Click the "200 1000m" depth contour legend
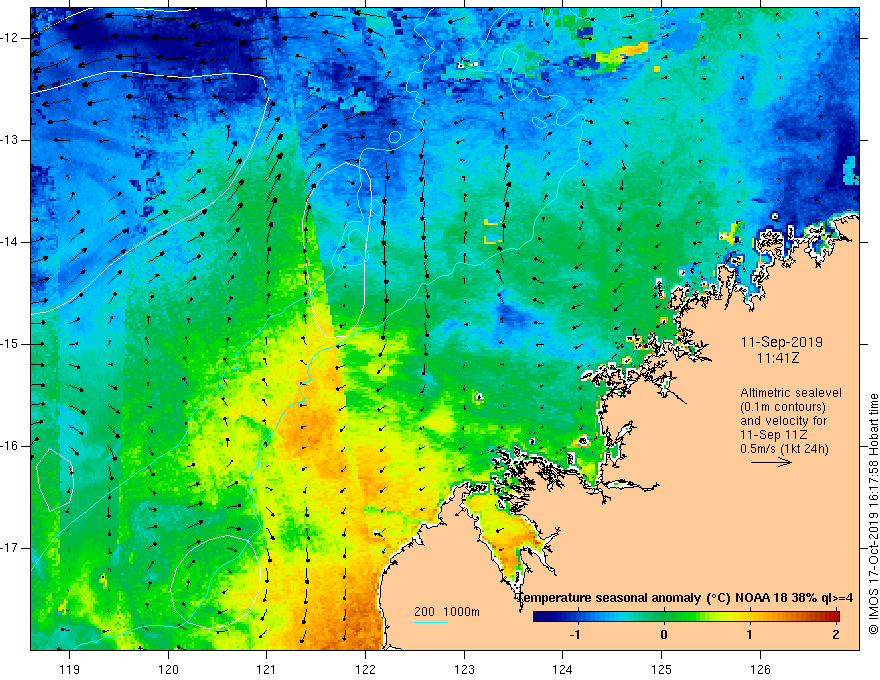This screenshot has height=680, width=880. click(447, 612)
